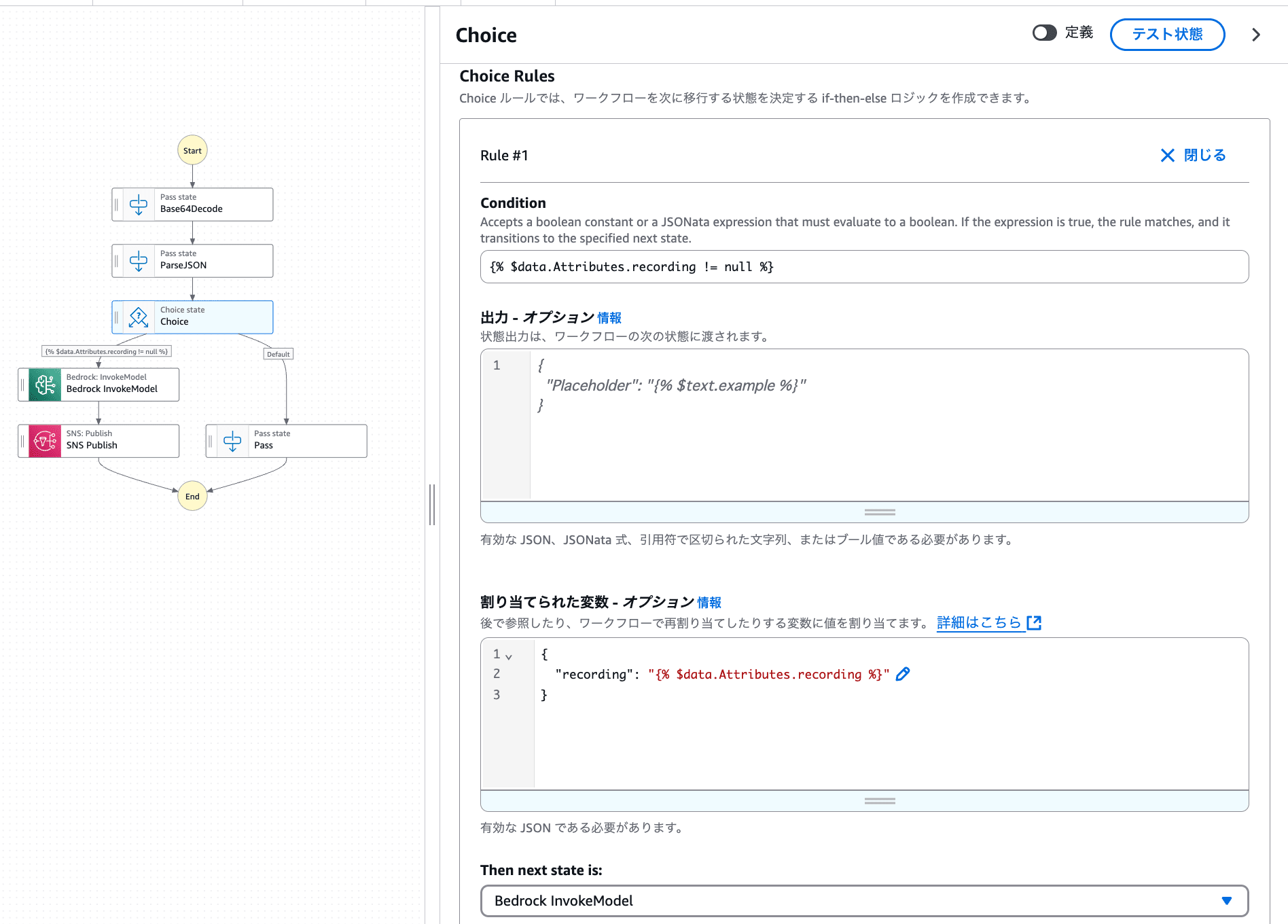The width and height of the screenshot is (1288, 924).
Task: Open the 情報 link beside 割り当てられた変数
Action: coord(709,603)
